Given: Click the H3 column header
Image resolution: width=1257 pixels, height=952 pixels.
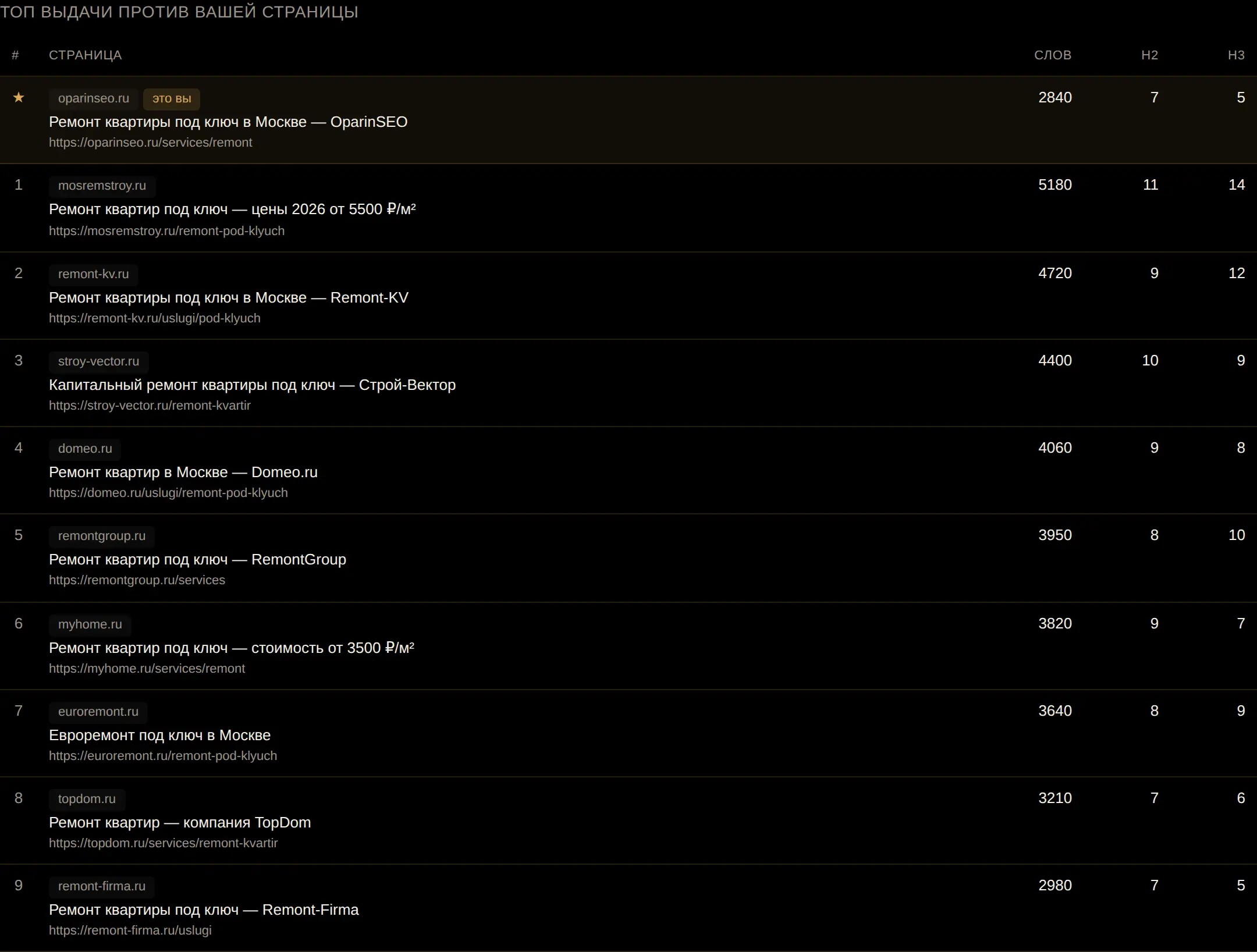Looking at the screenshot, I should [x=1236, y=55].
